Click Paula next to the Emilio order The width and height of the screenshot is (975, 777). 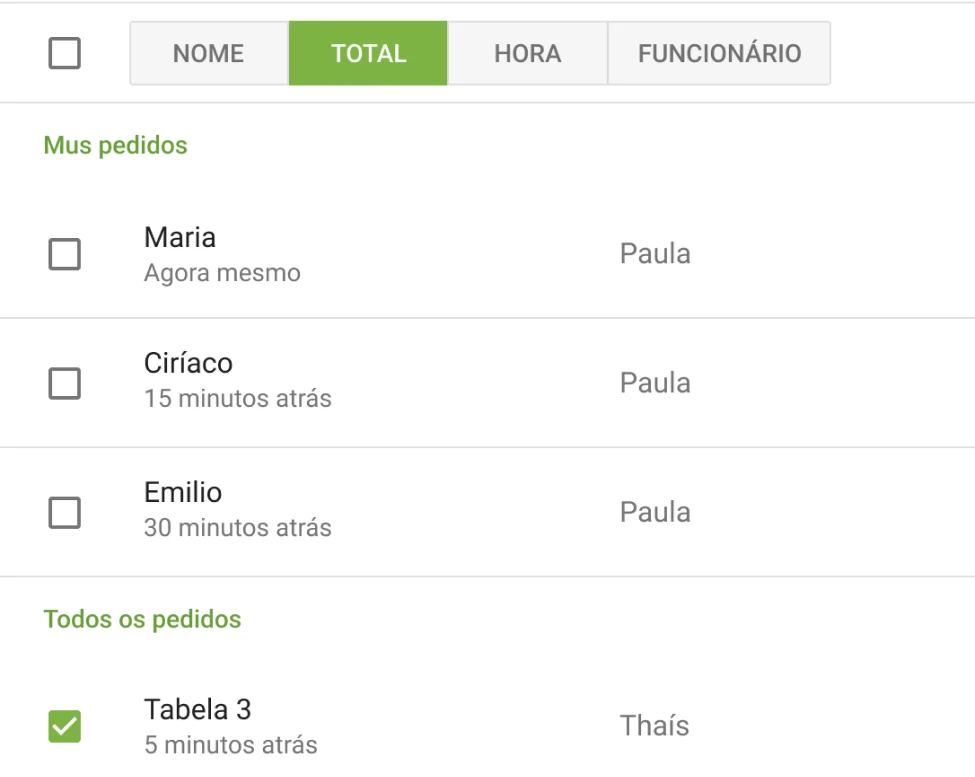click(655, 511)
